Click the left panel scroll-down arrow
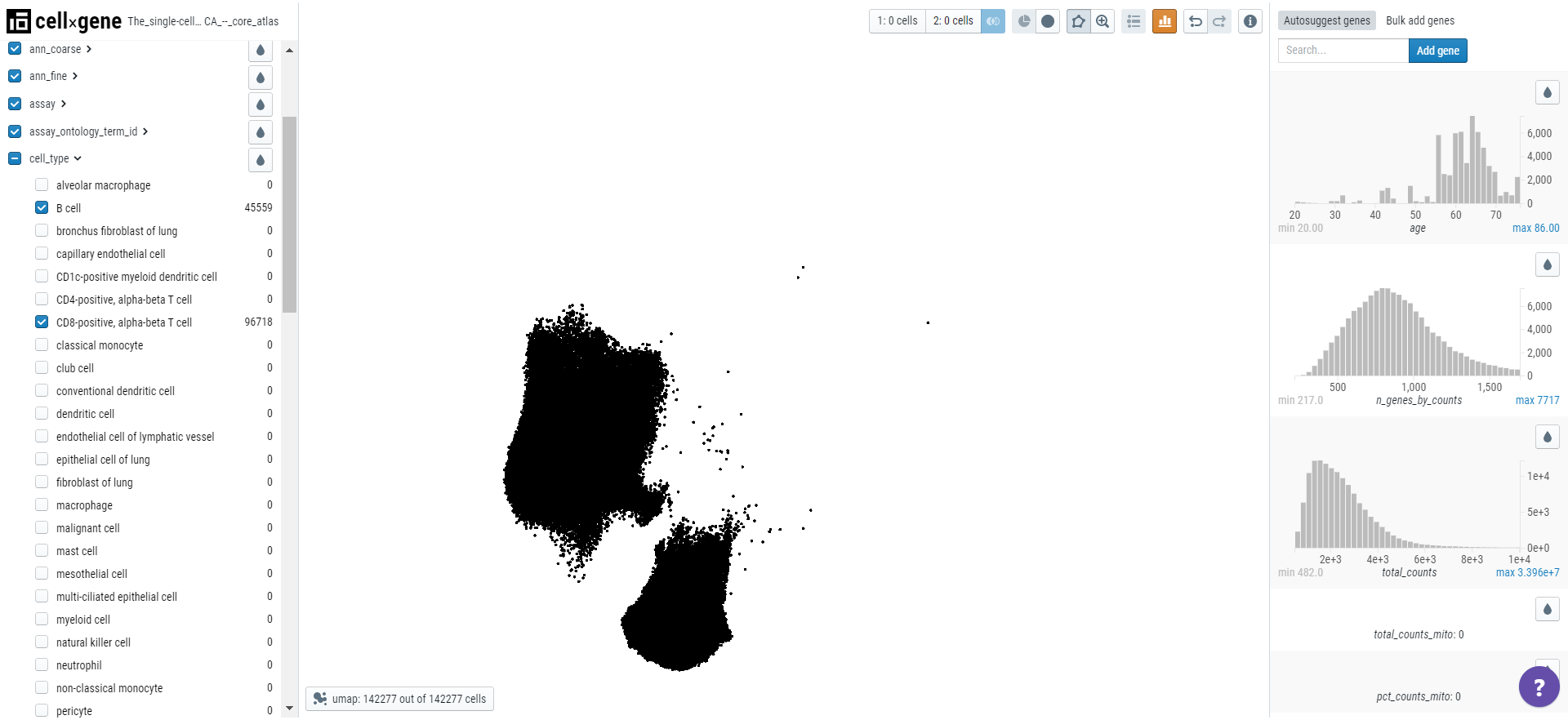 (x=289, y=708)
